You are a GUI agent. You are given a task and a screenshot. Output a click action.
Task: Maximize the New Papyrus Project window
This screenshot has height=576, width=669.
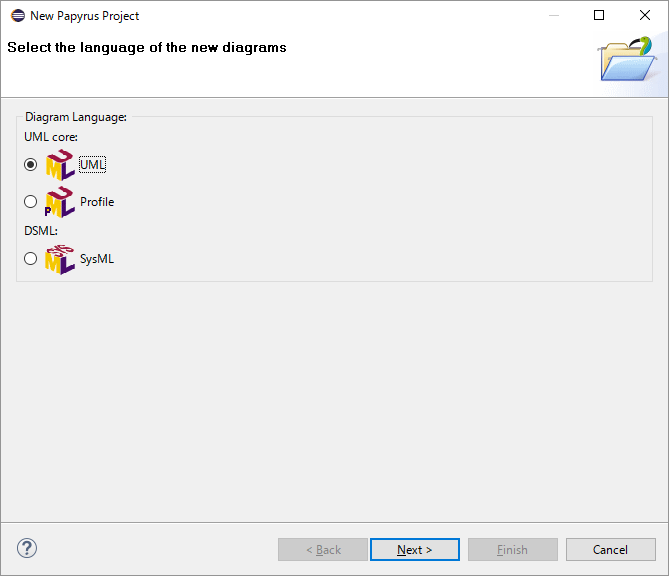[x=599, y=16]
